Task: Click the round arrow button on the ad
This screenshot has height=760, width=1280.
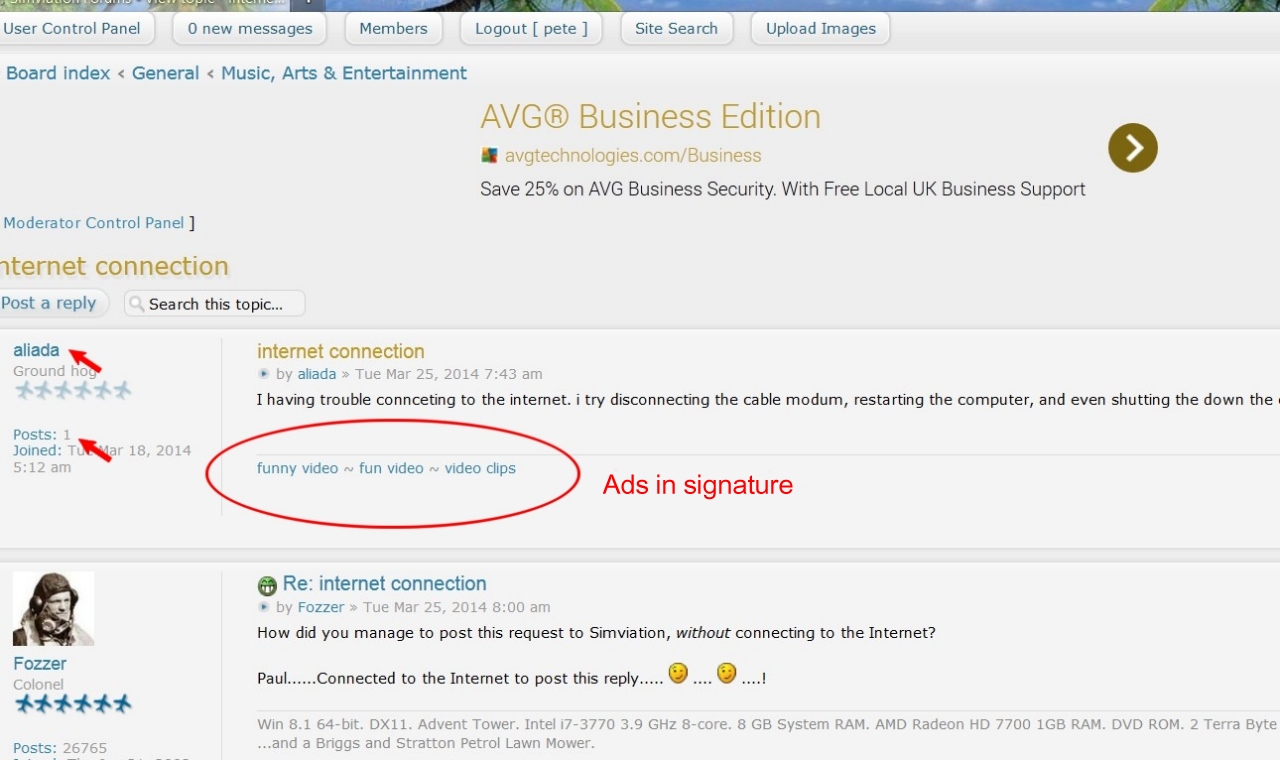Action: coord(1133,148)
